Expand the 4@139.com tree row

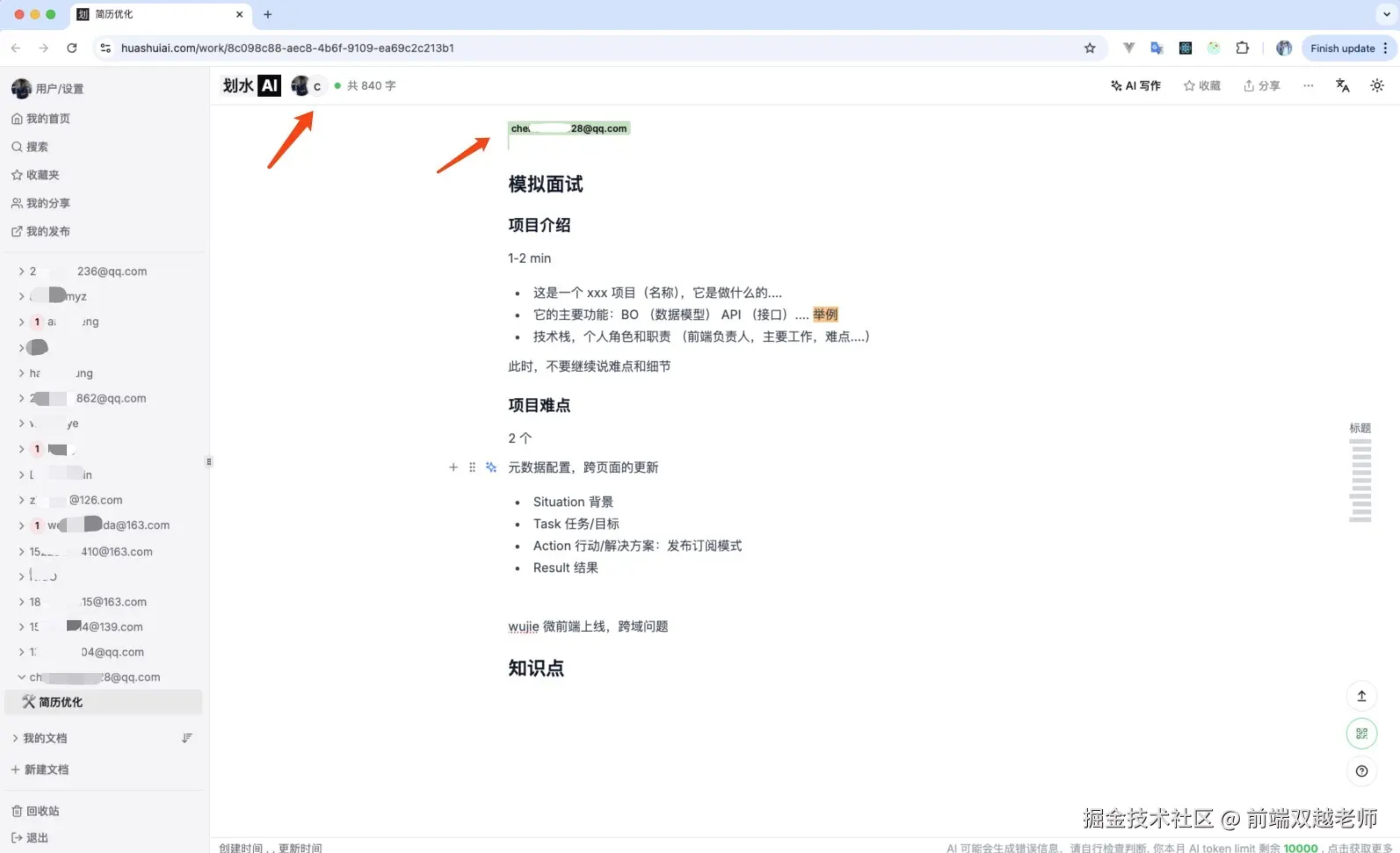point(21,626)
